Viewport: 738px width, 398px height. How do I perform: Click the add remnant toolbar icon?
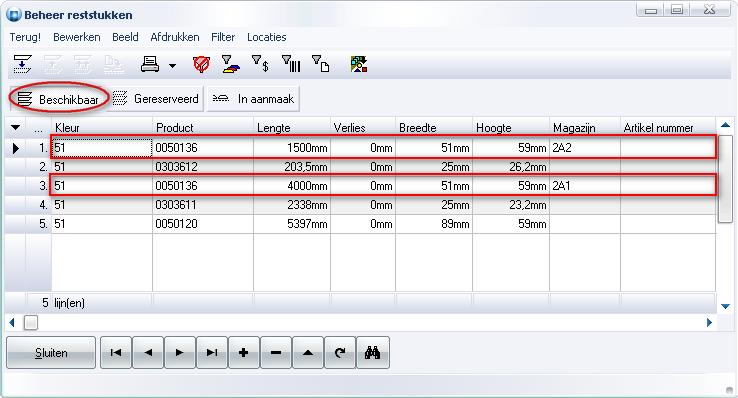pyautogui.click(x=22, y=64)
